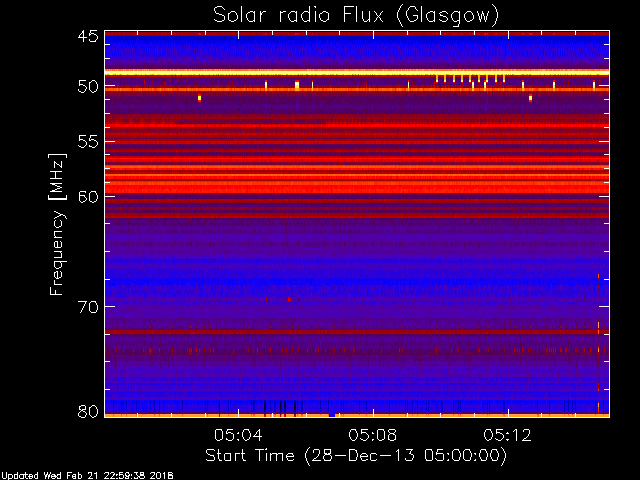Click the yellow spot below 50 MHz on the left
This screenshot has width=640, height=480.
point(199,98)
